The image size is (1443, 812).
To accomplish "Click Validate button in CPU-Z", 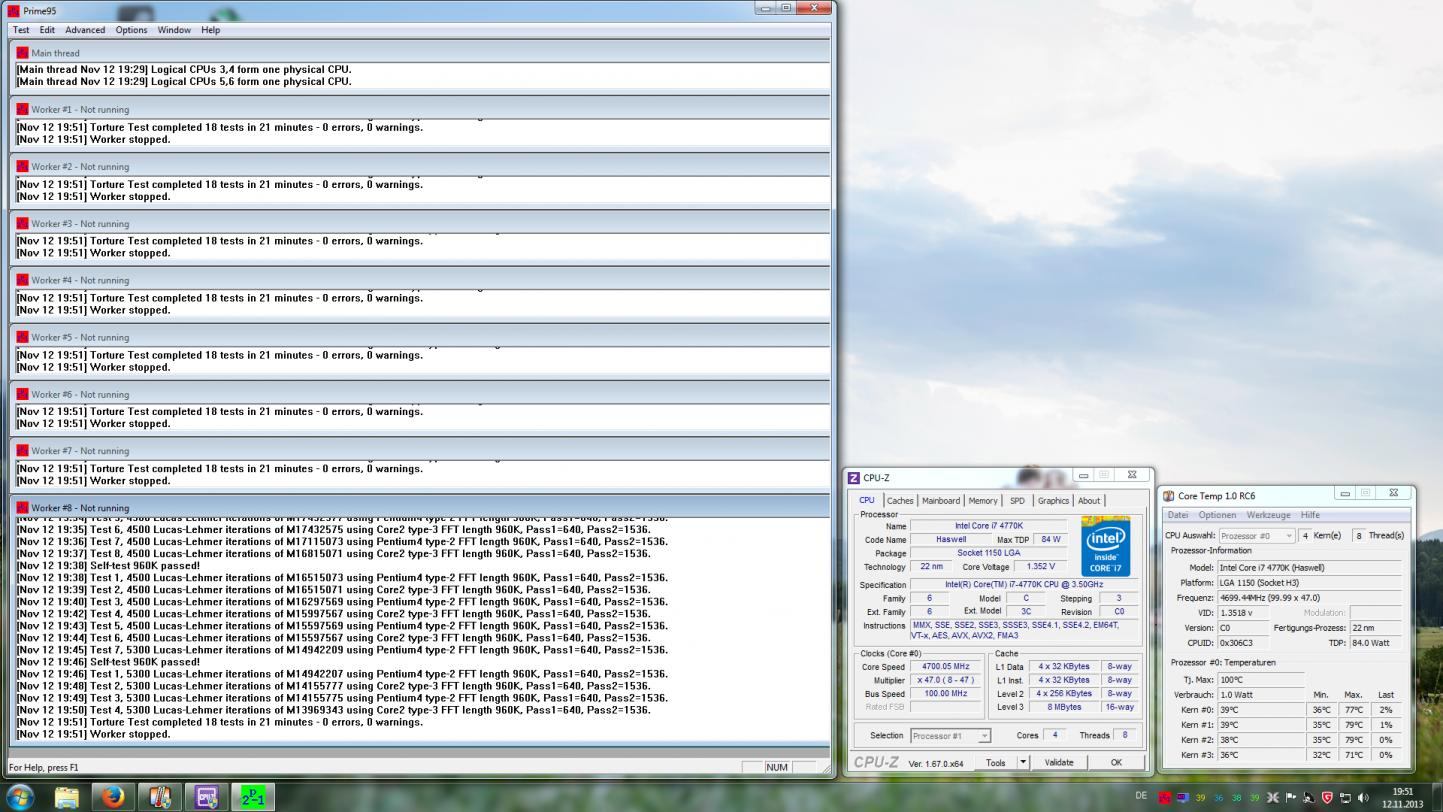I will click(1059, 762).
